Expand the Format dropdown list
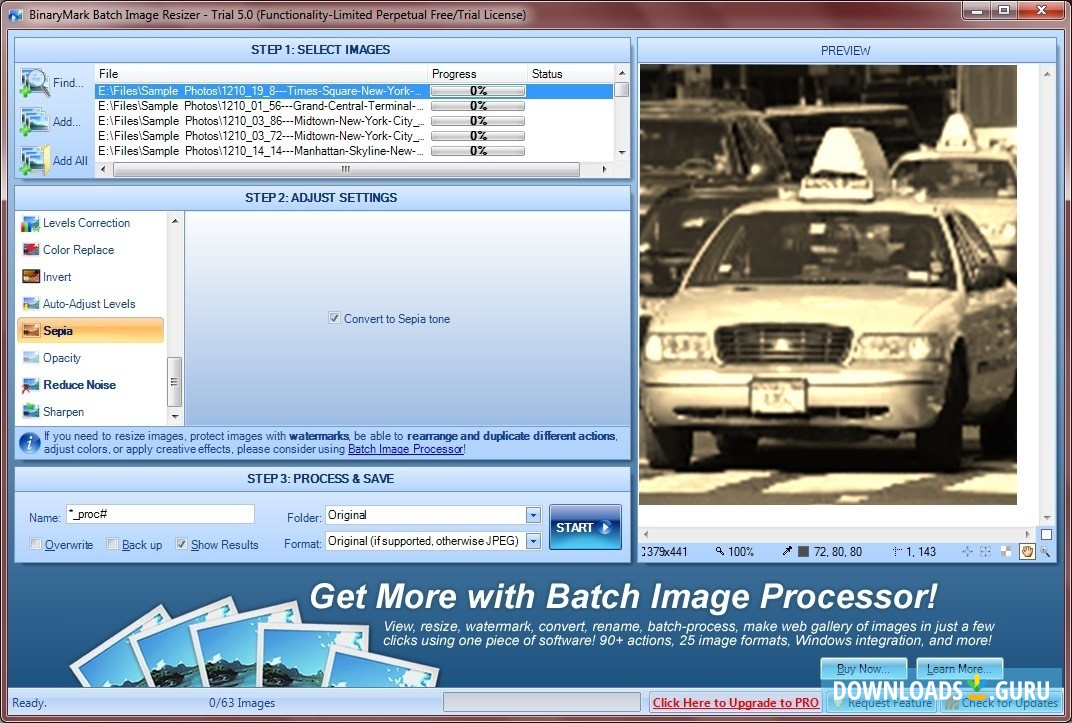This screenshot has width=1072, height=723. pos(532,541)
